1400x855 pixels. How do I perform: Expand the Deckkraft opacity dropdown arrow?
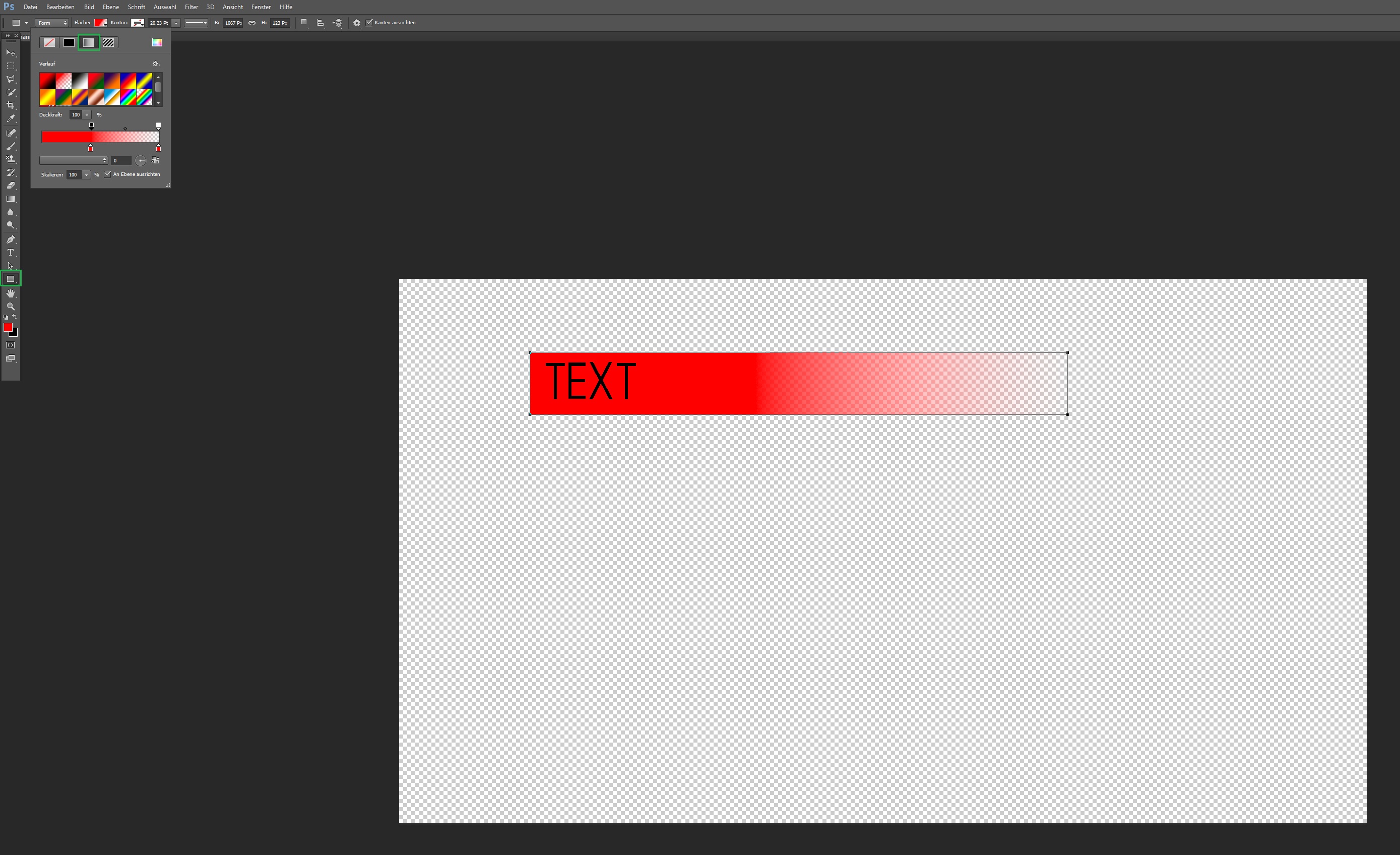click(87, 115)
